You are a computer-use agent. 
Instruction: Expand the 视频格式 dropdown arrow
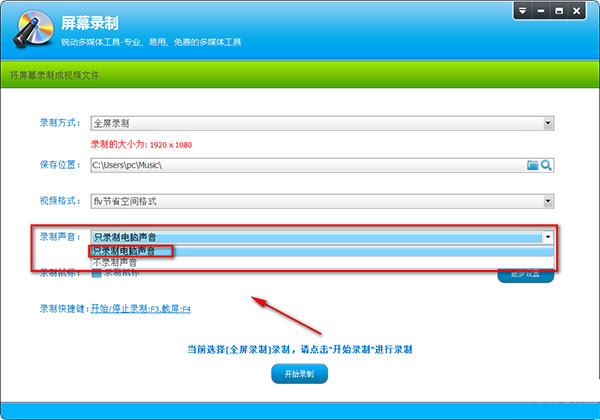point(548,201)
